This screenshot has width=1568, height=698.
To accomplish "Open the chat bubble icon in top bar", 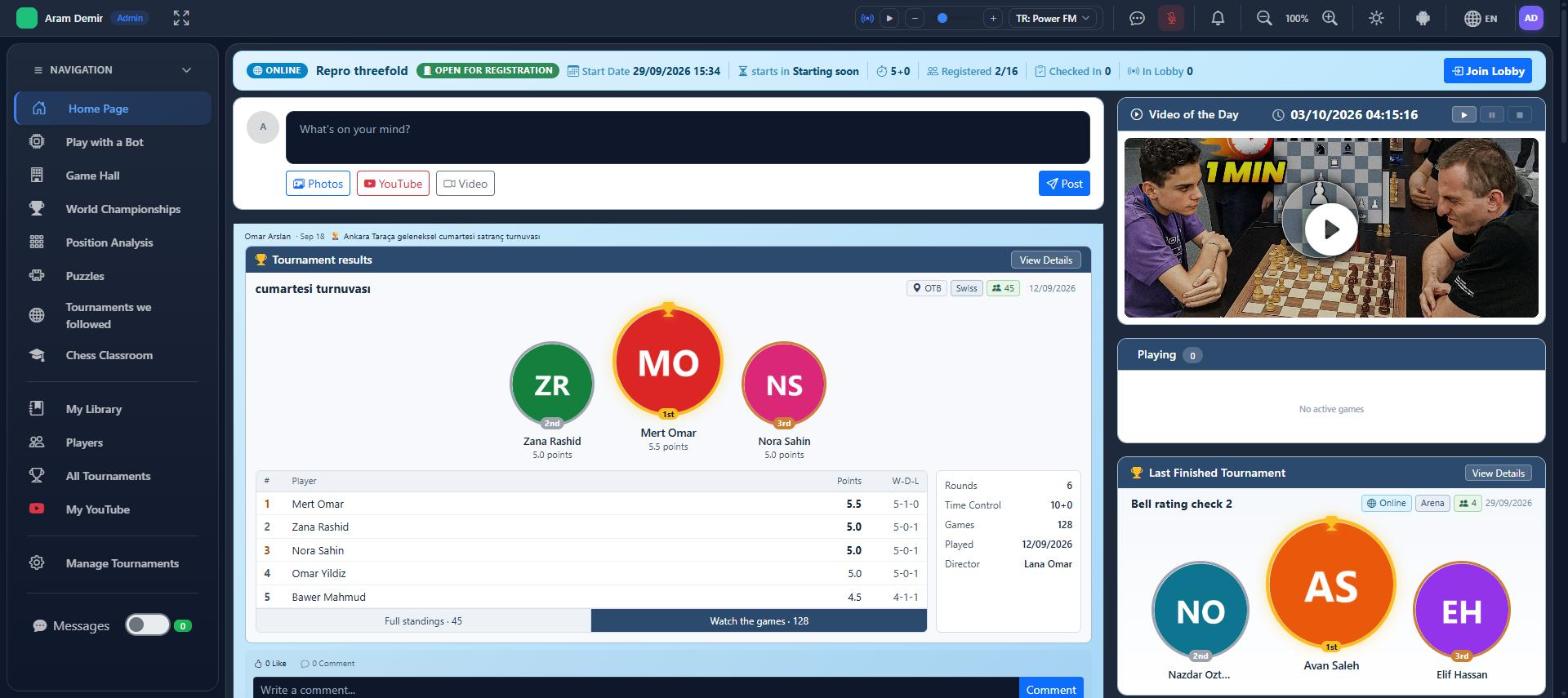I will tap(1136, 18).
